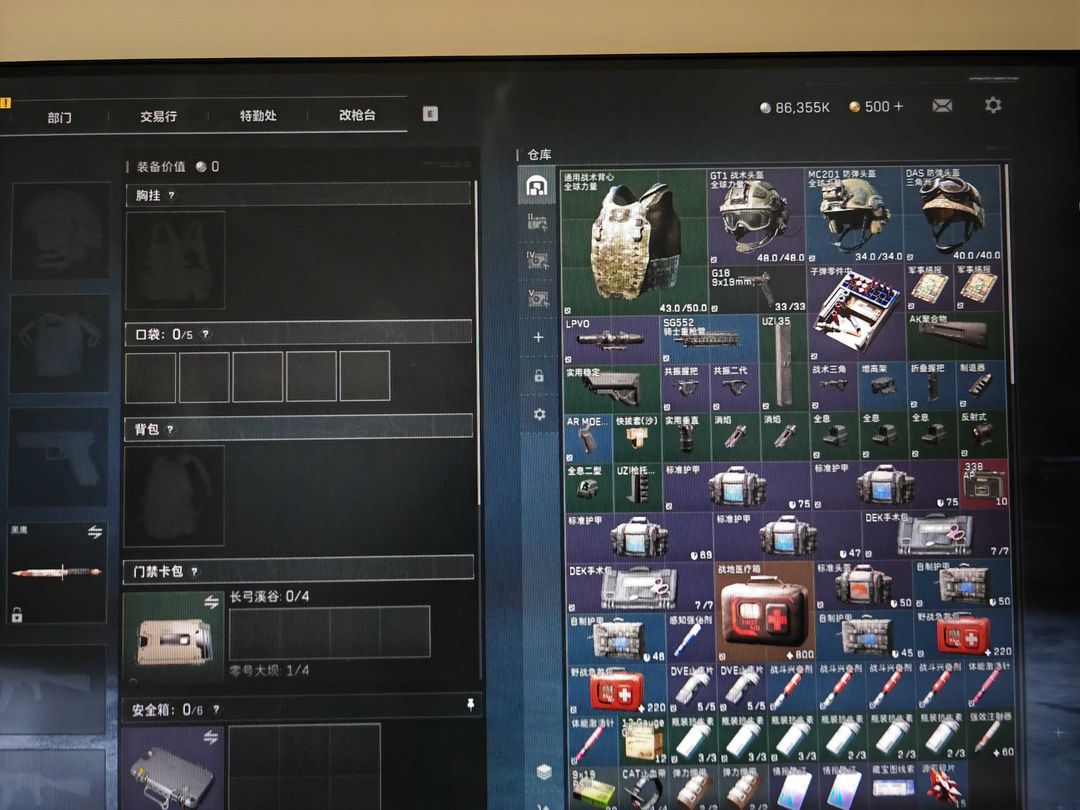This screenshot has height=810, width=1080.
Task: Click the 500 + currency top-up button
Action: [876, 107]
